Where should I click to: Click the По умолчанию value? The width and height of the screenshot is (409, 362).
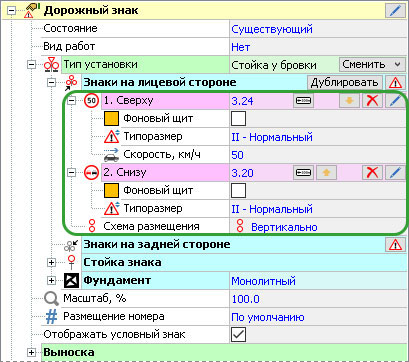pos(268,317)
